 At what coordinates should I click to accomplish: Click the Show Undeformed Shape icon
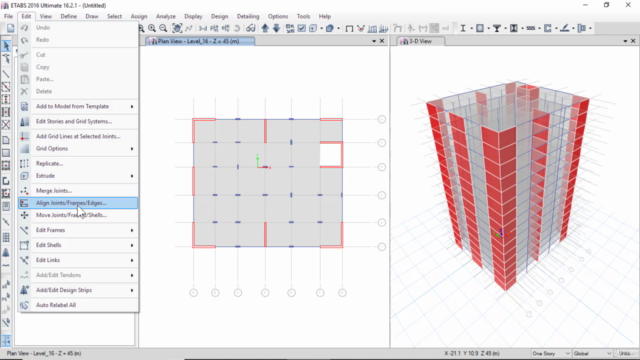pos(349,28)
